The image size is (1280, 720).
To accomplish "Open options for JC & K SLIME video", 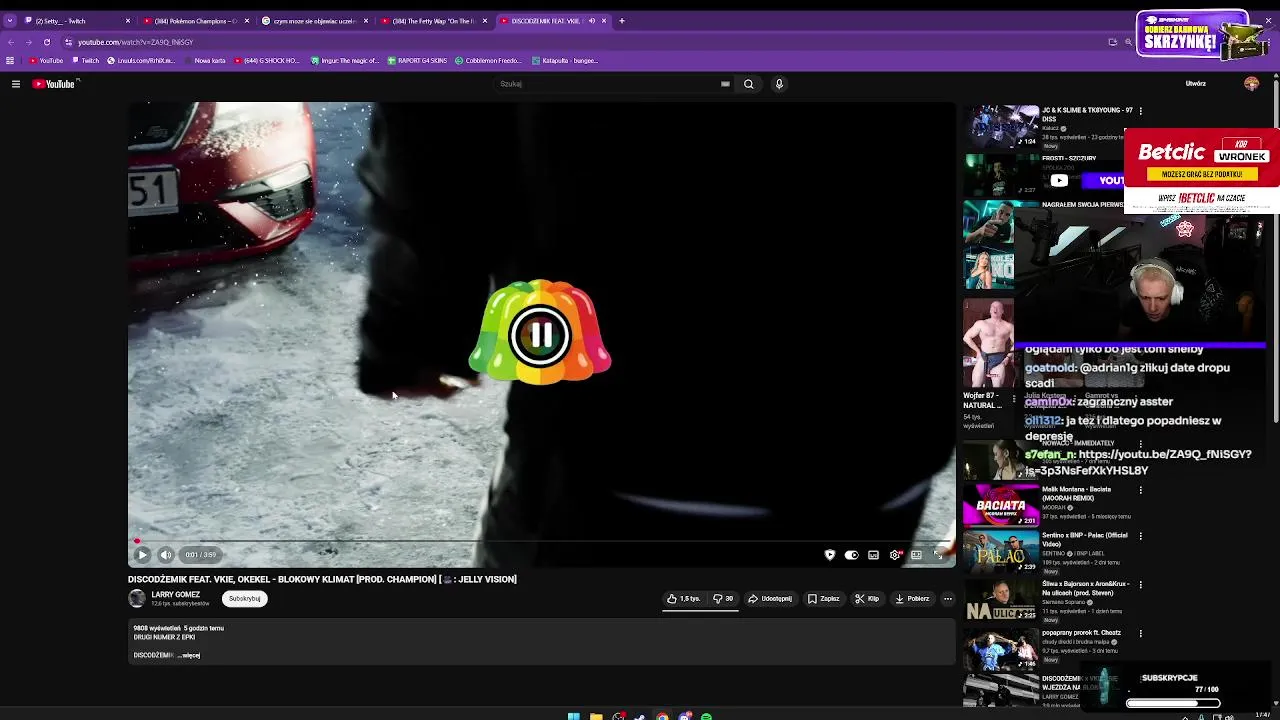I will click(x=1140, y=111).
